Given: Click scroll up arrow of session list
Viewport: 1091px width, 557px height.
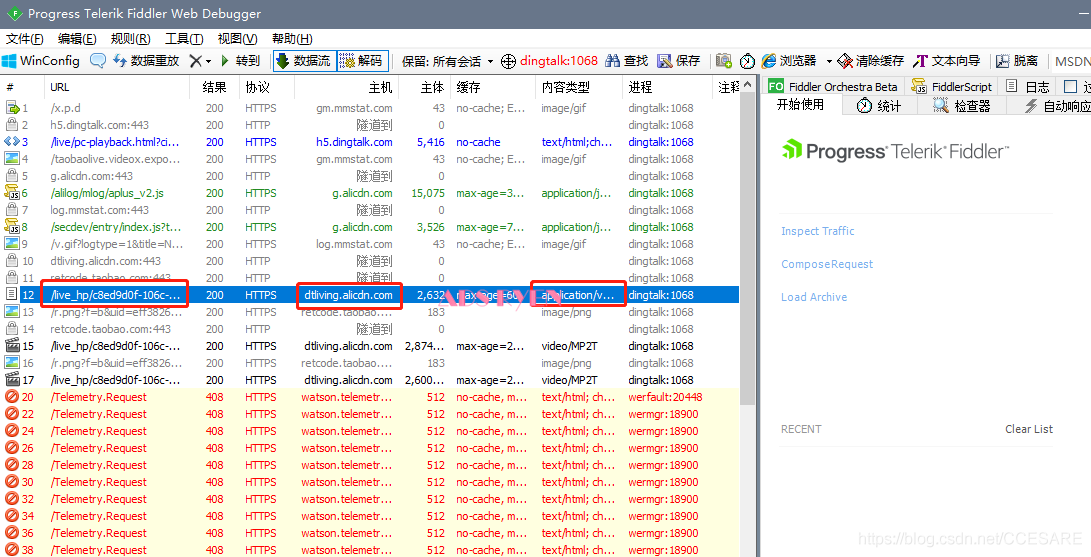Looking at the screenshot, I should 747,85.
